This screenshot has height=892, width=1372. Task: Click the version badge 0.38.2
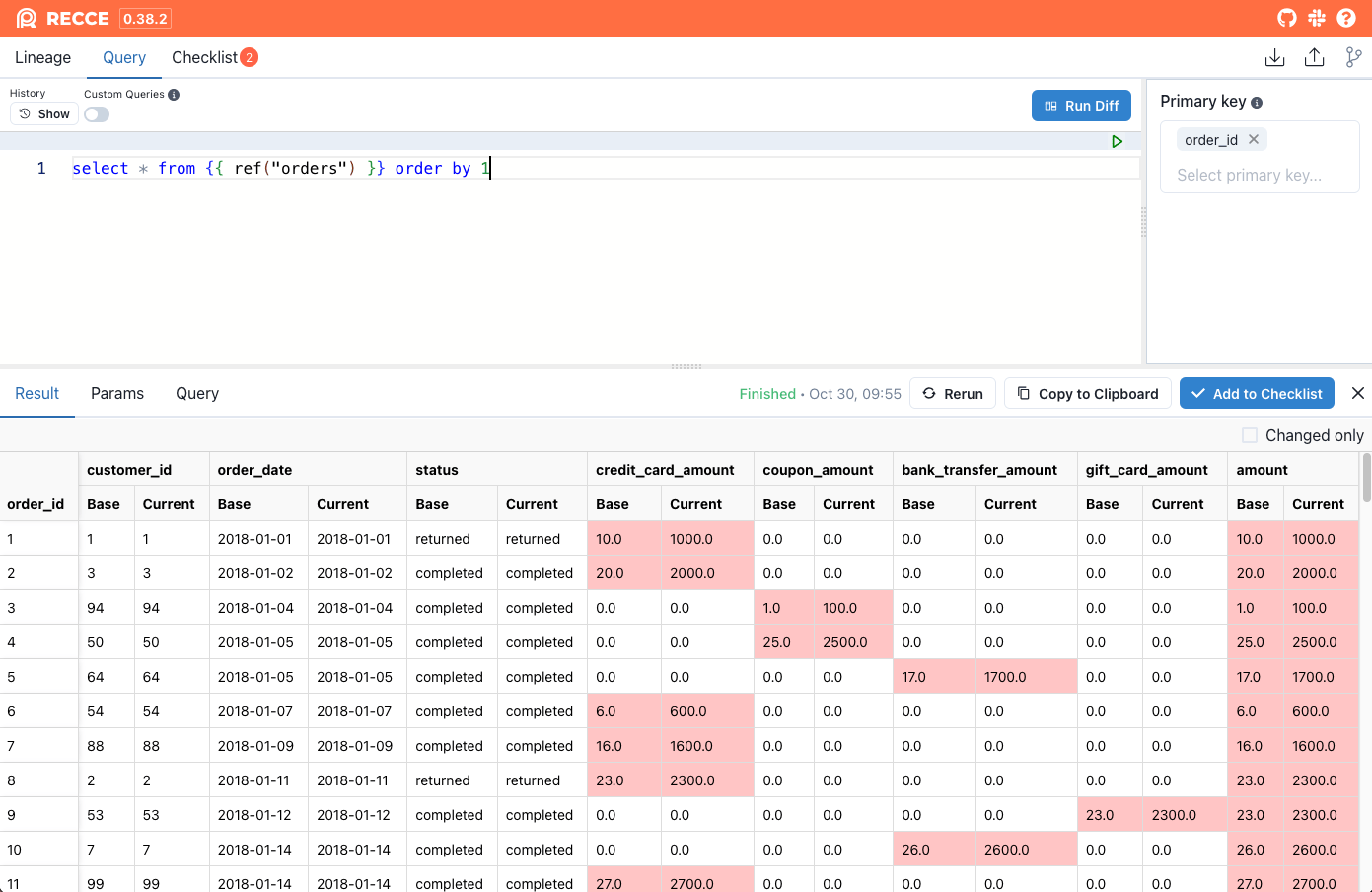[x=146, y=19]
